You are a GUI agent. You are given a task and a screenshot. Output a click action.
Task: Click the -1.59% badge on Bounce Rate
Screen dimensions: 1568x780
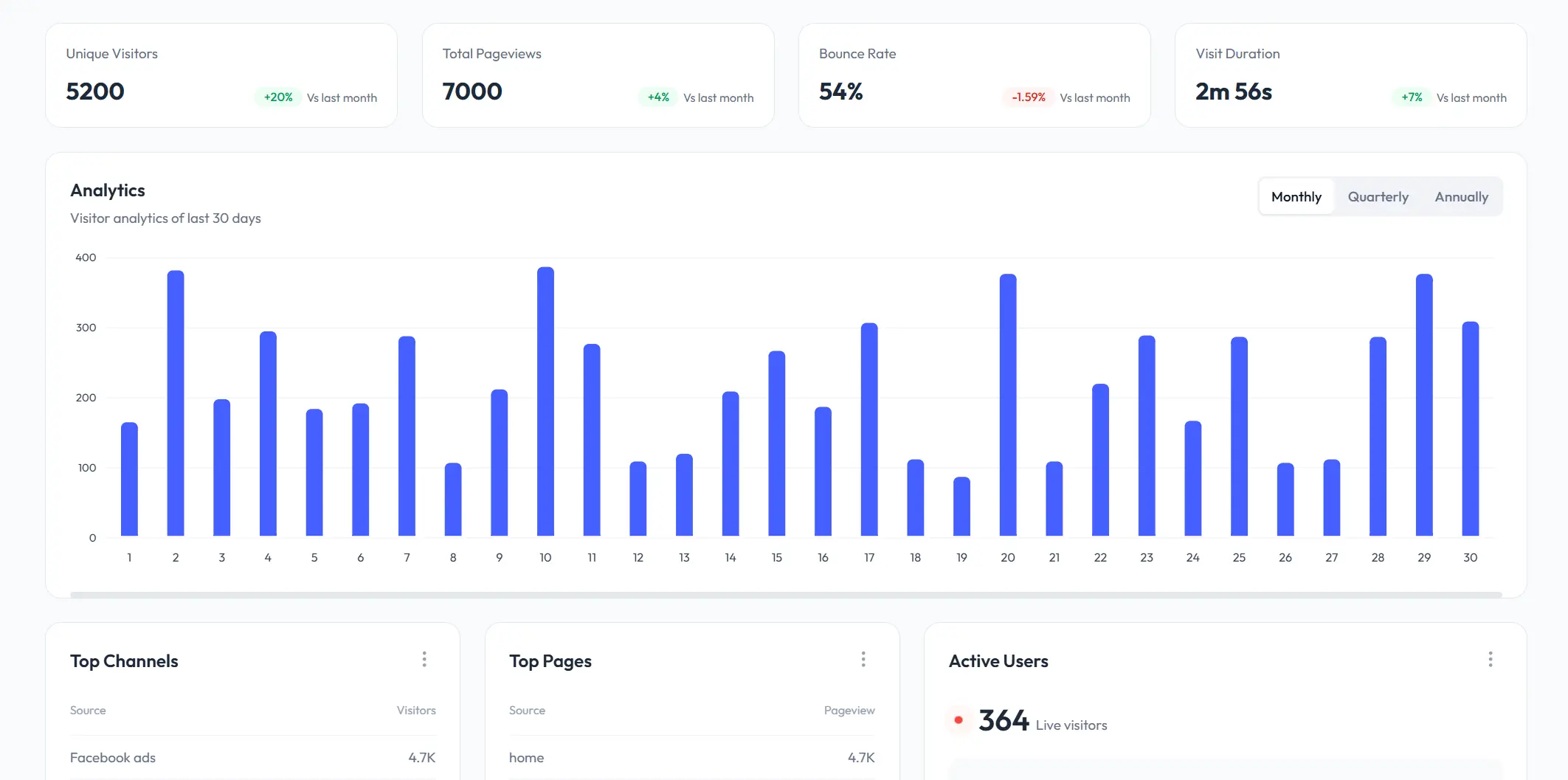pyautogui.click(x=1028, y=97)
